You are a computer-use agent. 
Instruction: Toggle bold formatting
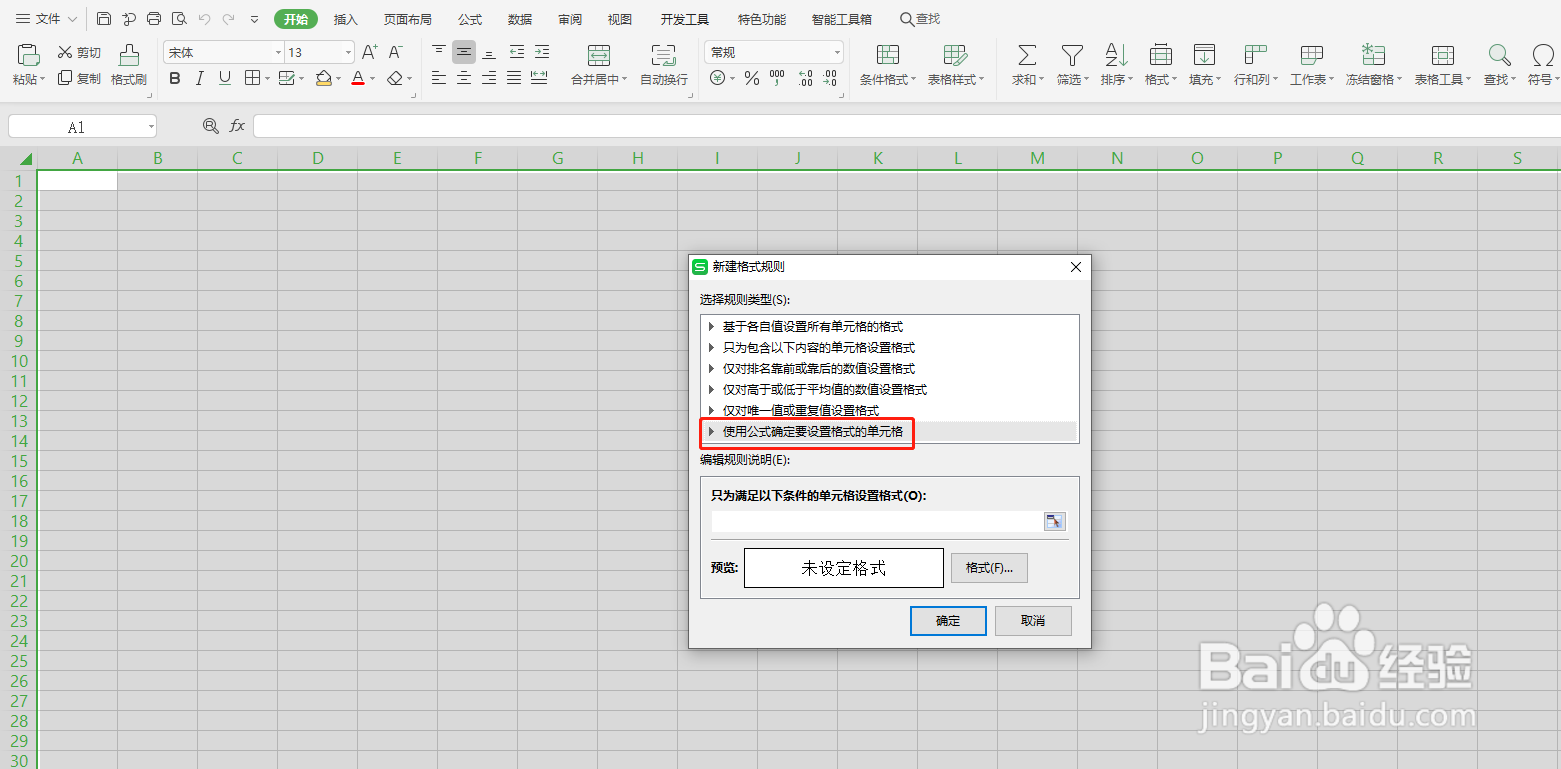coord(175,78)
